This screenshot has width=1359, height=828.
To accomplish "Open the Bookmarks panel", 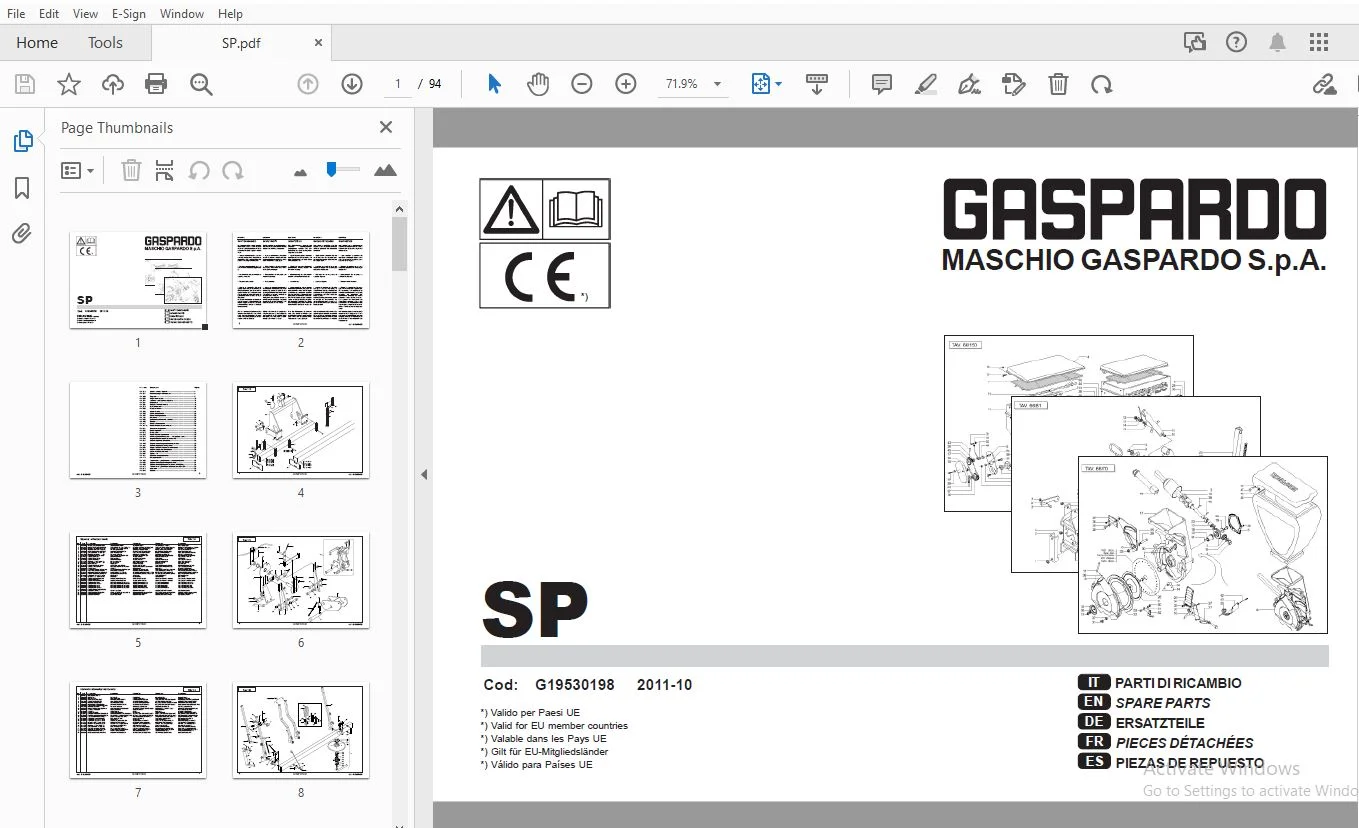I will [x=22, y=188].
